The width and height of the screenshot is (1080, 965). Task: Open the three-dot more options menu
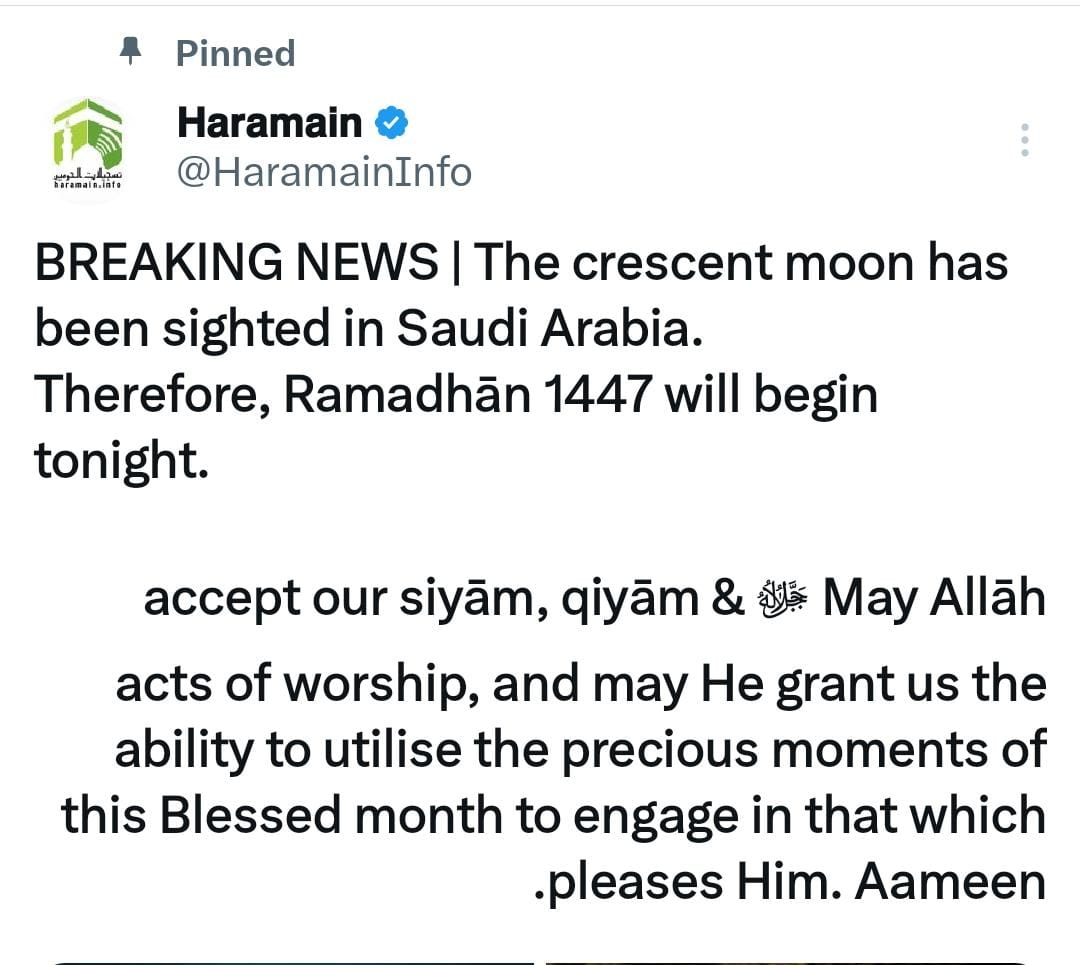1024,141
